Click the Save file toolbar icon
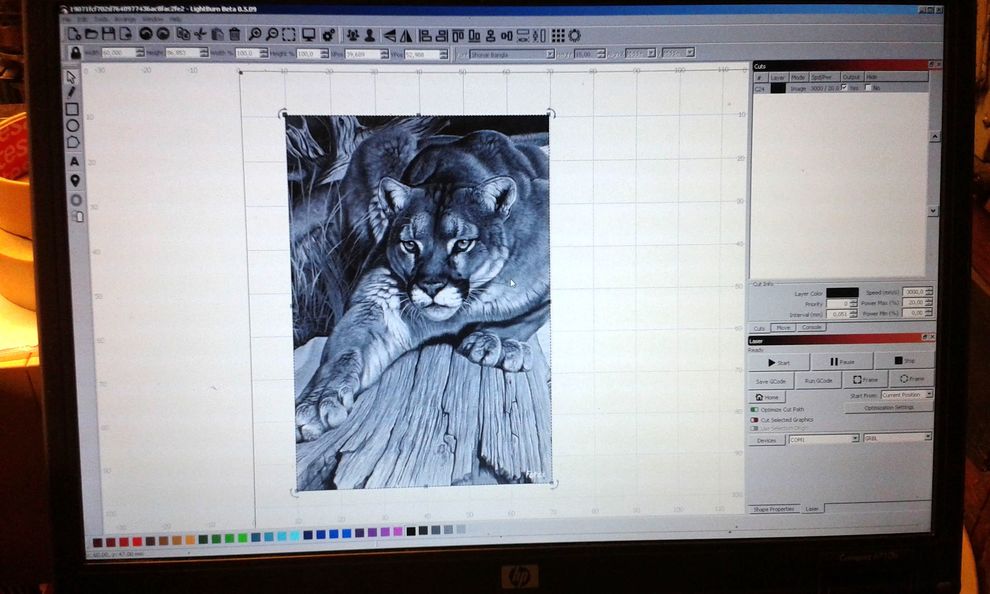The height and width of the screenshot is (594, 990). click(x=107, y=34)
